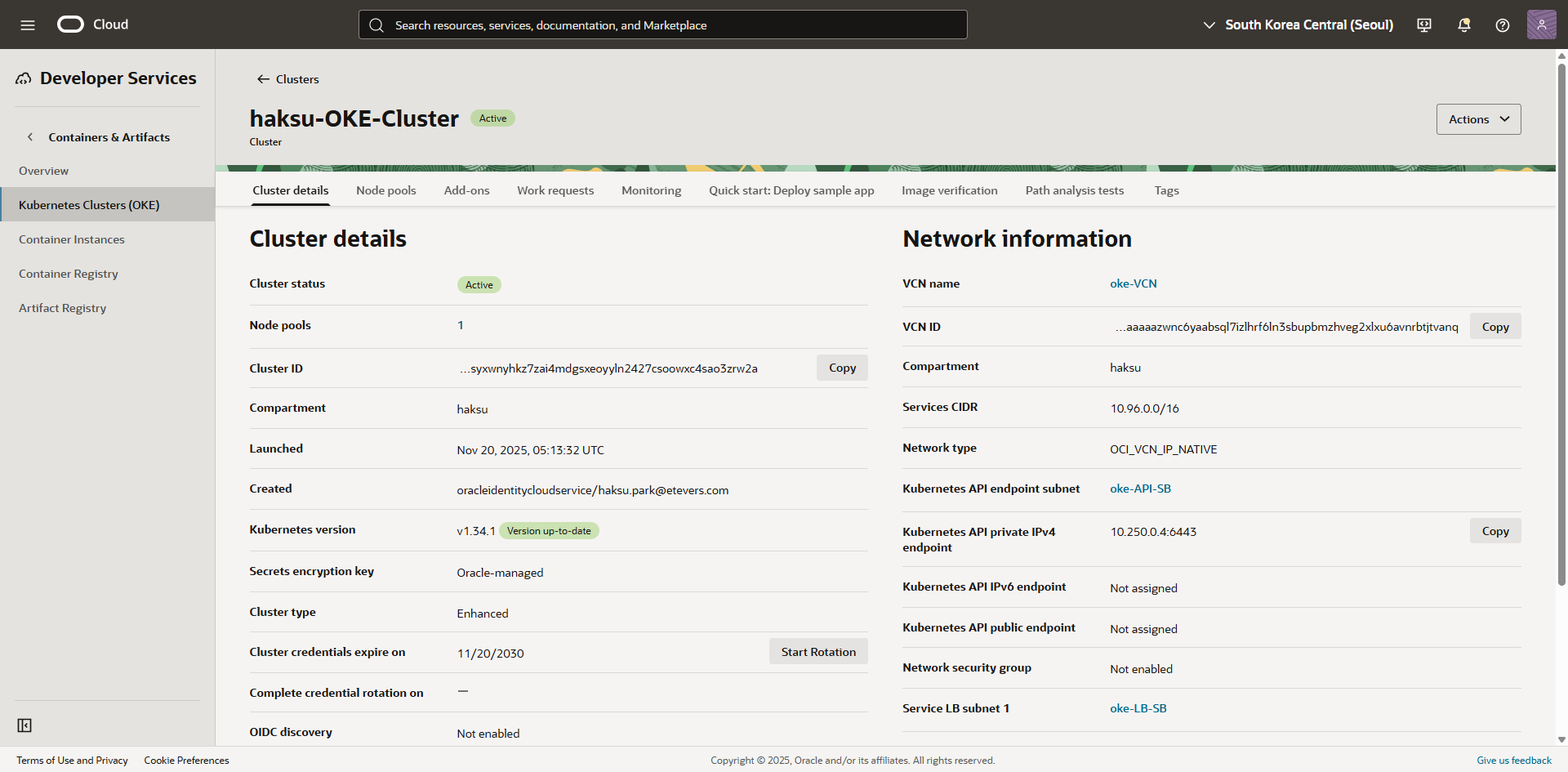This screenshot has width=1568, height=772.
Task: Open the Monitoring tab
Action: coord(651,190)
